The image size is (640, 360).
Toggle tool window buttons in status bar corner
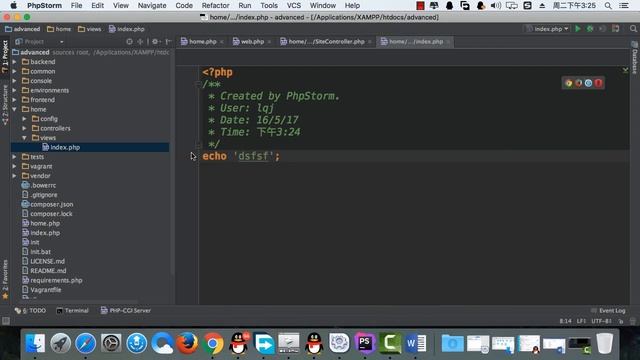[6, 321]
